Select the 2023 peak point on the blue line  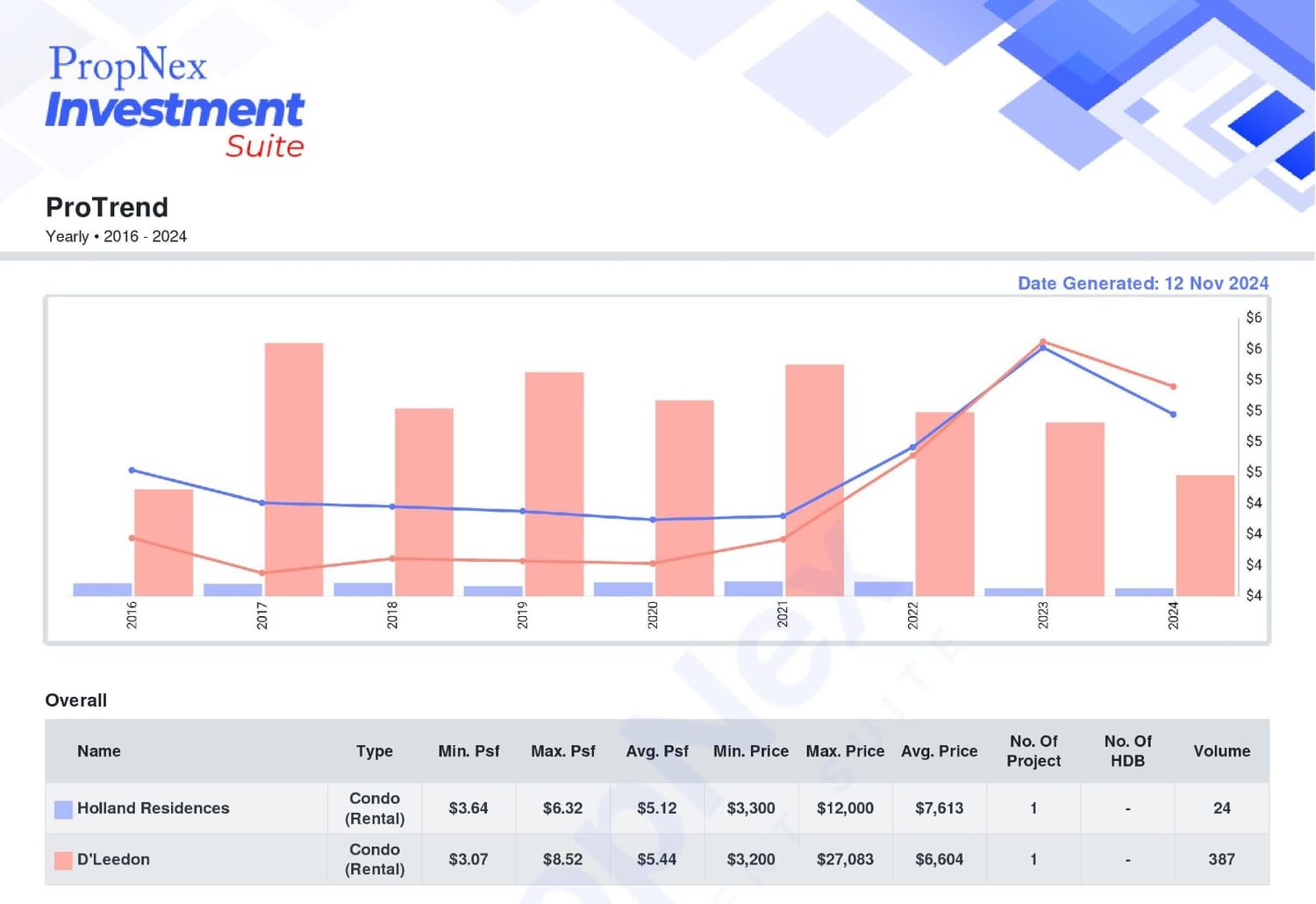tap(1043, 348)
